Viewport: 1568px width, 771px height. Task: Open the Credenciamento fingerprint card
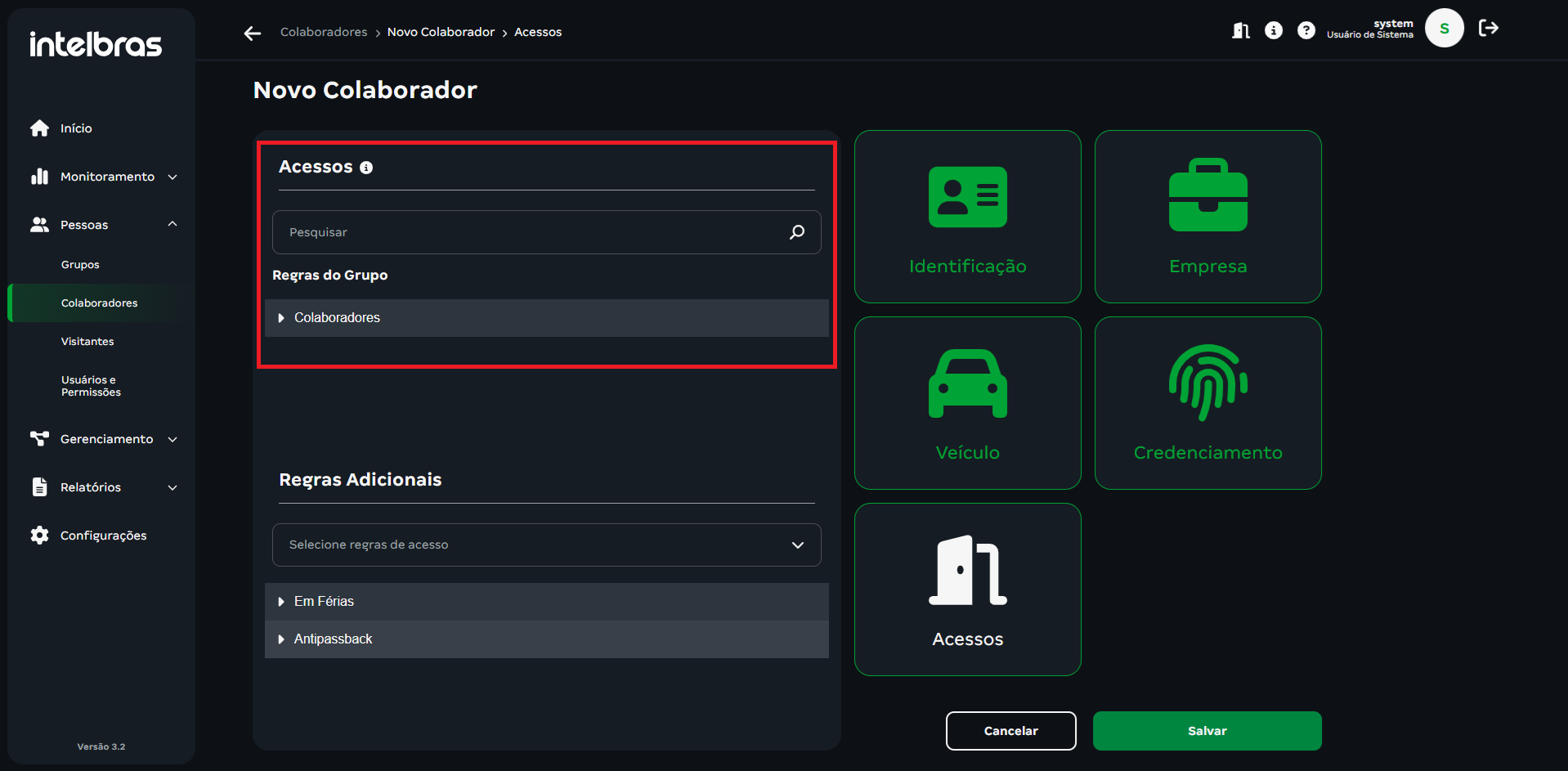click(x=1207, y=403)
